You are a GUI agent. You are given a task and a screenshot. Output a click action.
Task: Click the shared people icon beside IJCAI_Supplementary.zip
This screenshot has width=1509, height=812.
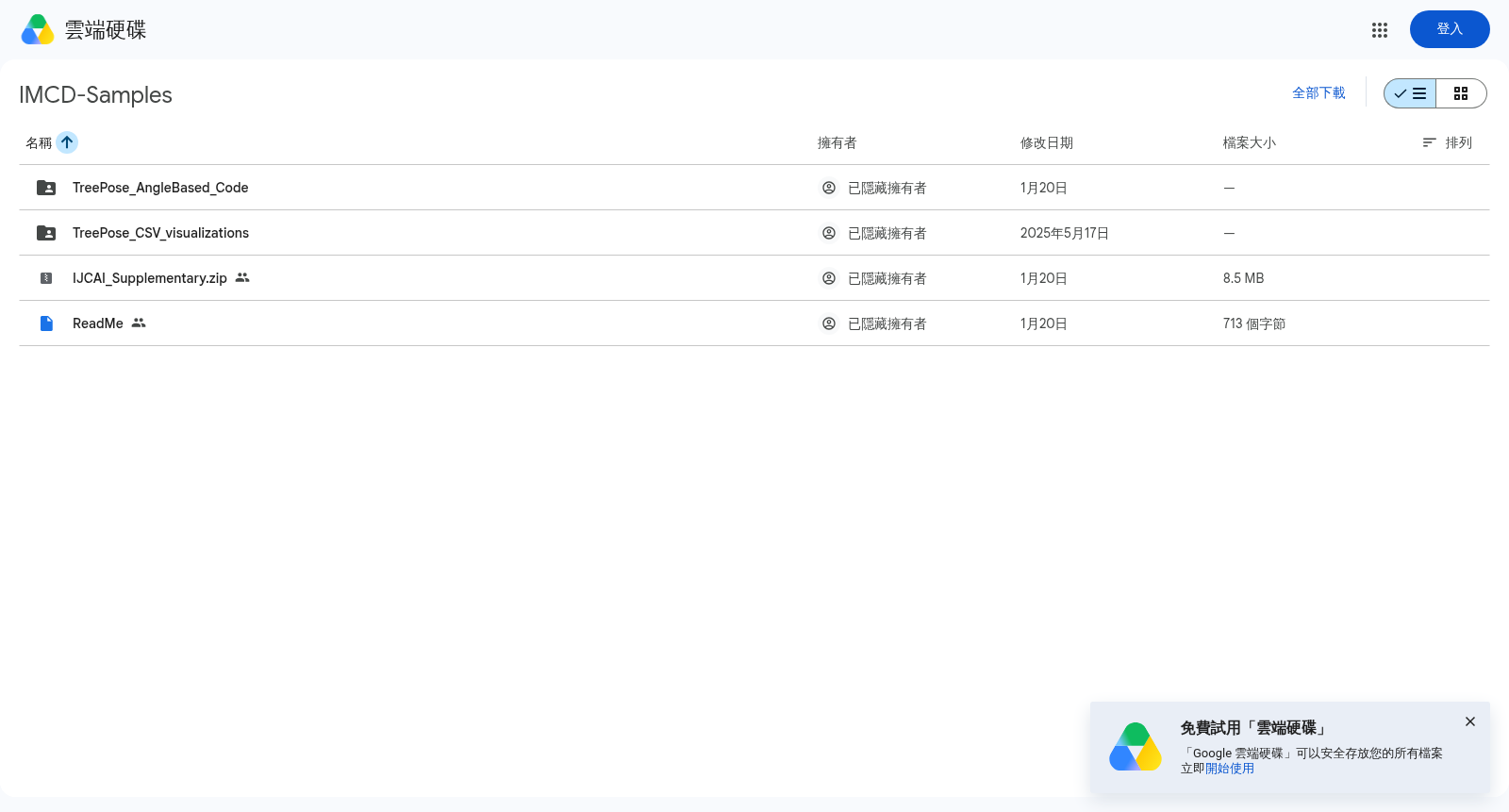tap(242, 277)
